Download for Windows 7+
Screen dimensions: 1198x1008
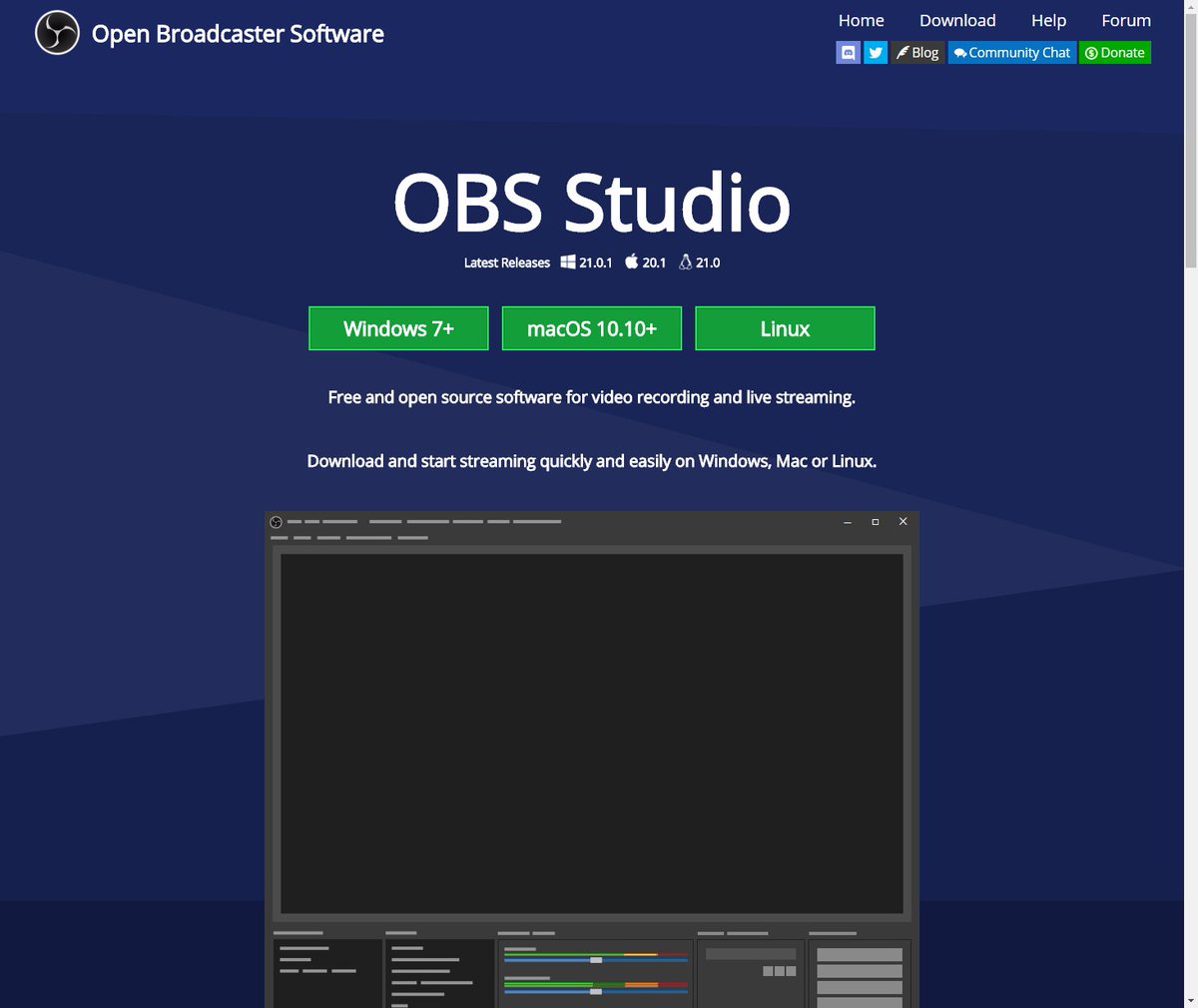coord(398,328)
